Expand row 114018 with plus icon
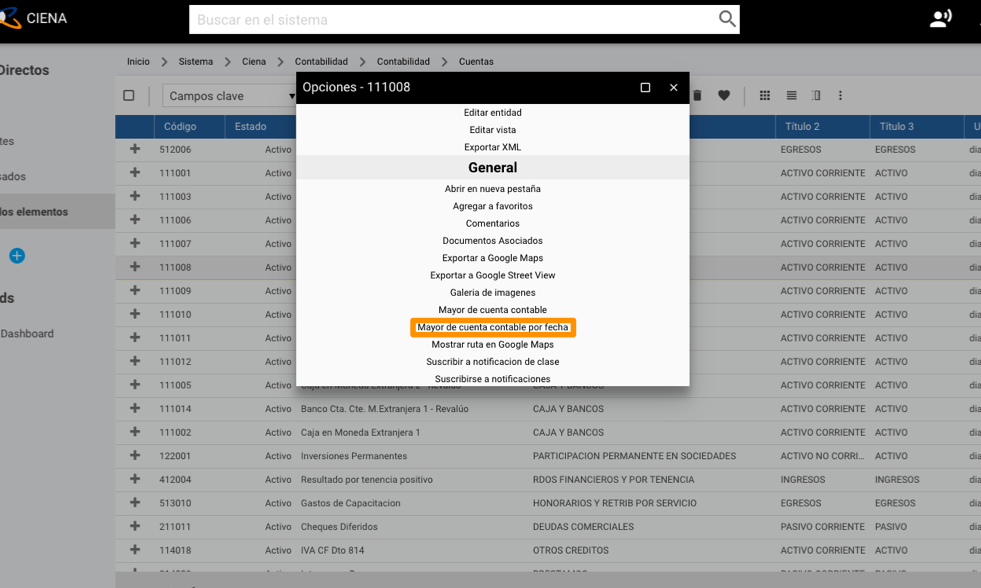 [135, 550]
